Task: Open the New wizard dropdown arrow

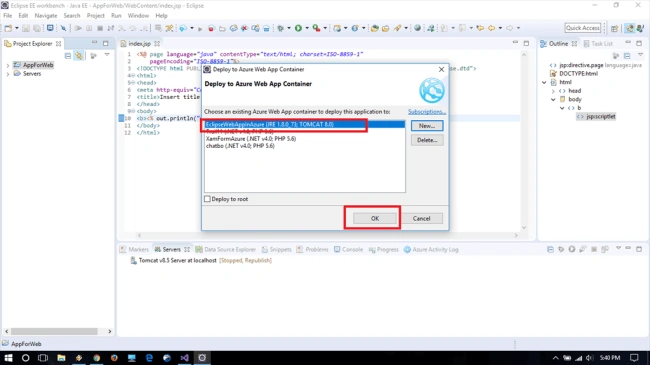Action: point(17,28)
